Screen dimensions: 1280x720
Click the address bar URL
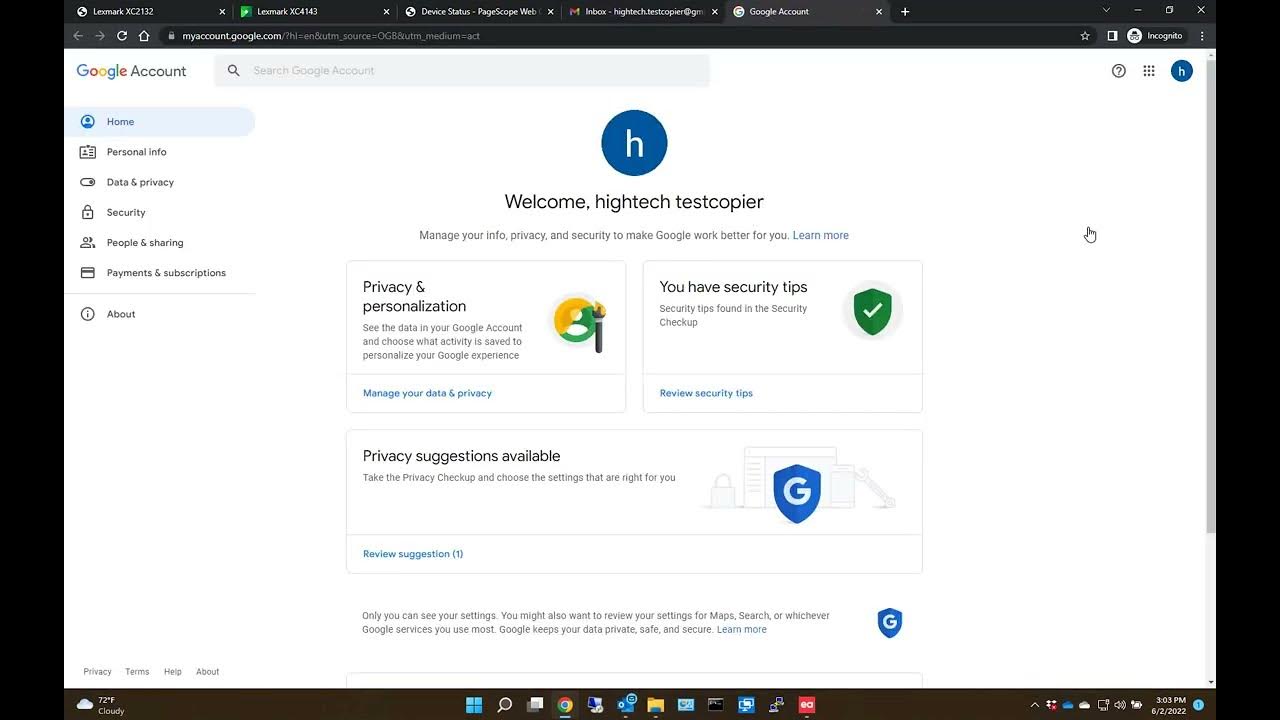[331, 36]
